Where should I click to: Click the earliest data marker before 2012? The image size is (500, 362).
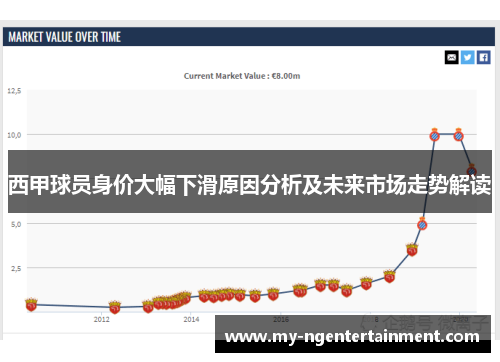pos(31,304)
